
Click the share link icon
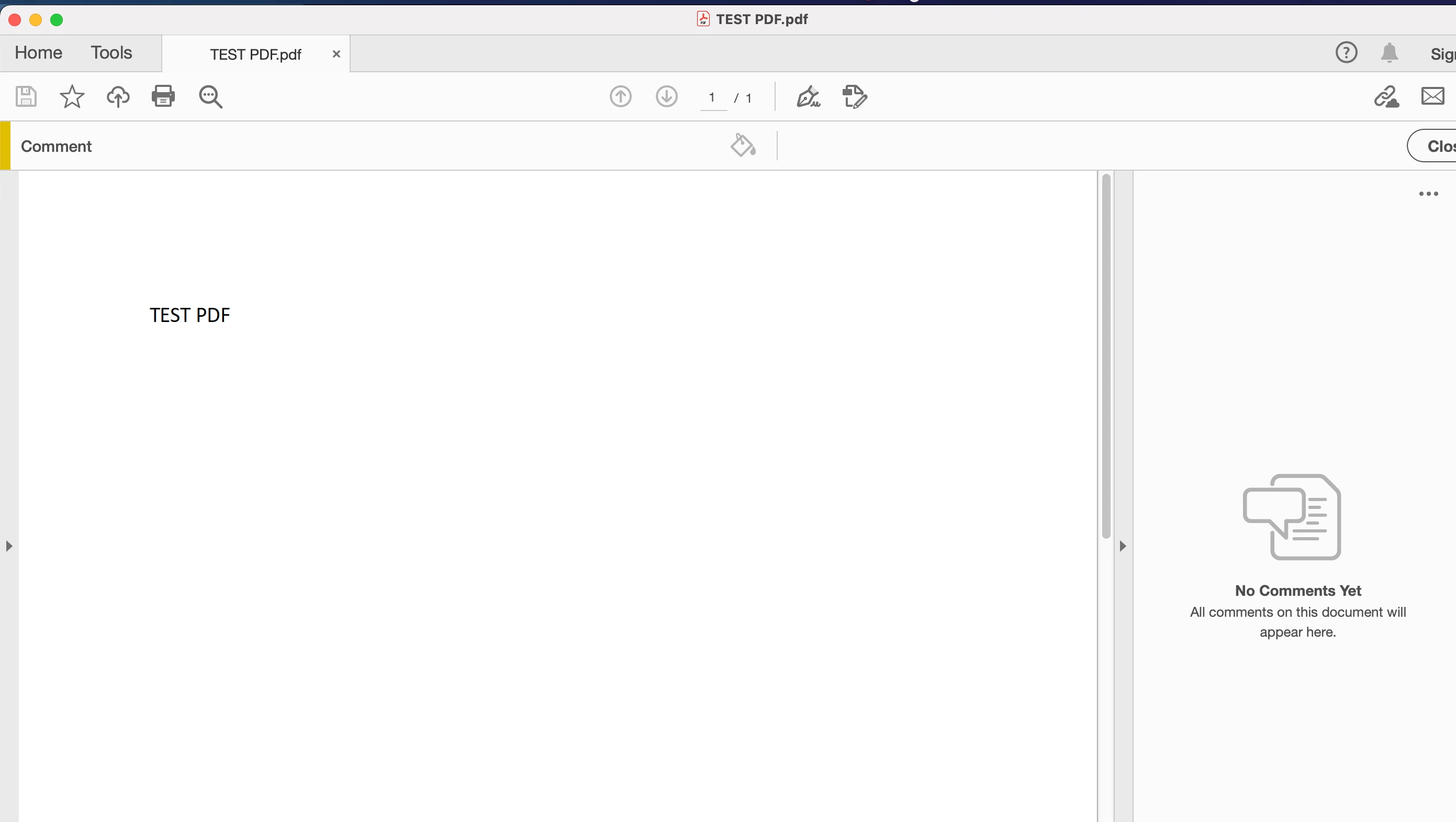point(1386,97)
